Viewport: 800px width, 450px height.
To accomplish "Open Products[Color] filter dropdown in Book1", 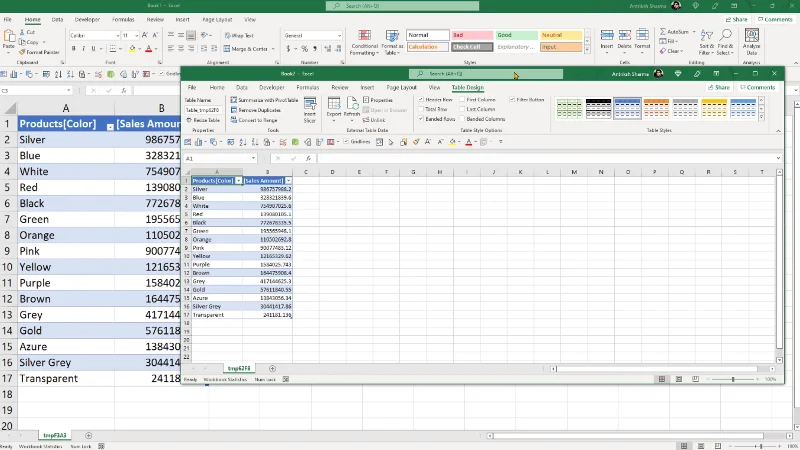I will (x=110, y=127).
